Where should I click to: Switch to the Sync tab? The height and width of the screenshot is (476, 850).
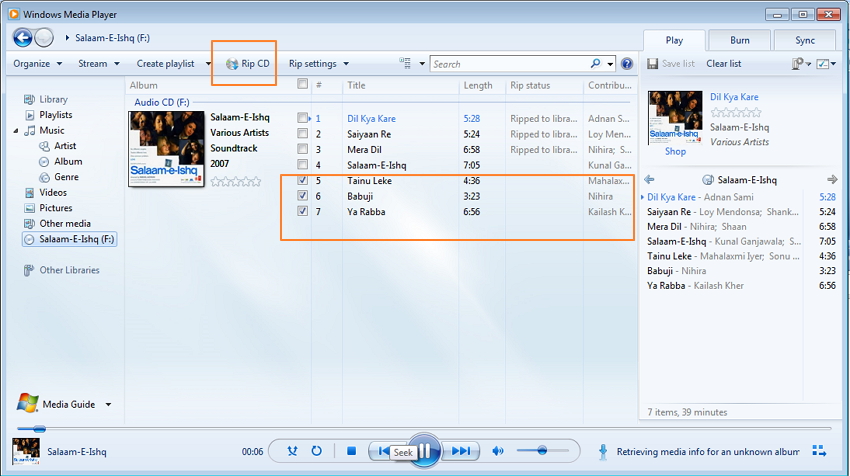(805, 41)
